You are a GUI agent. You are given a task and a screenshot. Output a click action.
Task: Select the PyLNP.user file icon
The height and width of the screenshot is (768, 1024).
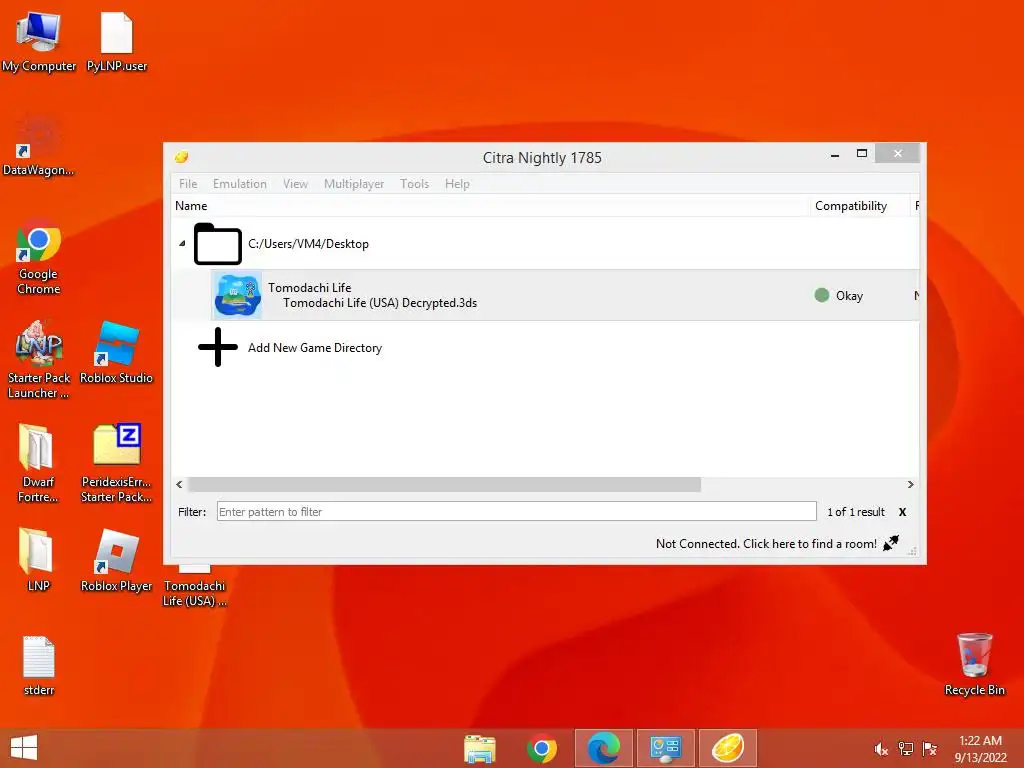(117, 42)
